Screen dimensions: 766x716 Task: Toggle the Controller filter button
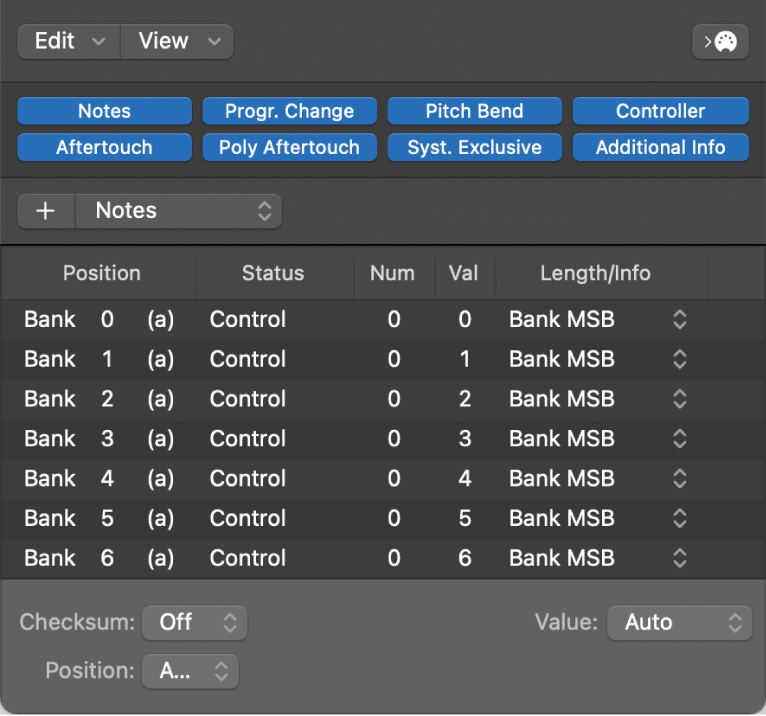pos(660,111)
